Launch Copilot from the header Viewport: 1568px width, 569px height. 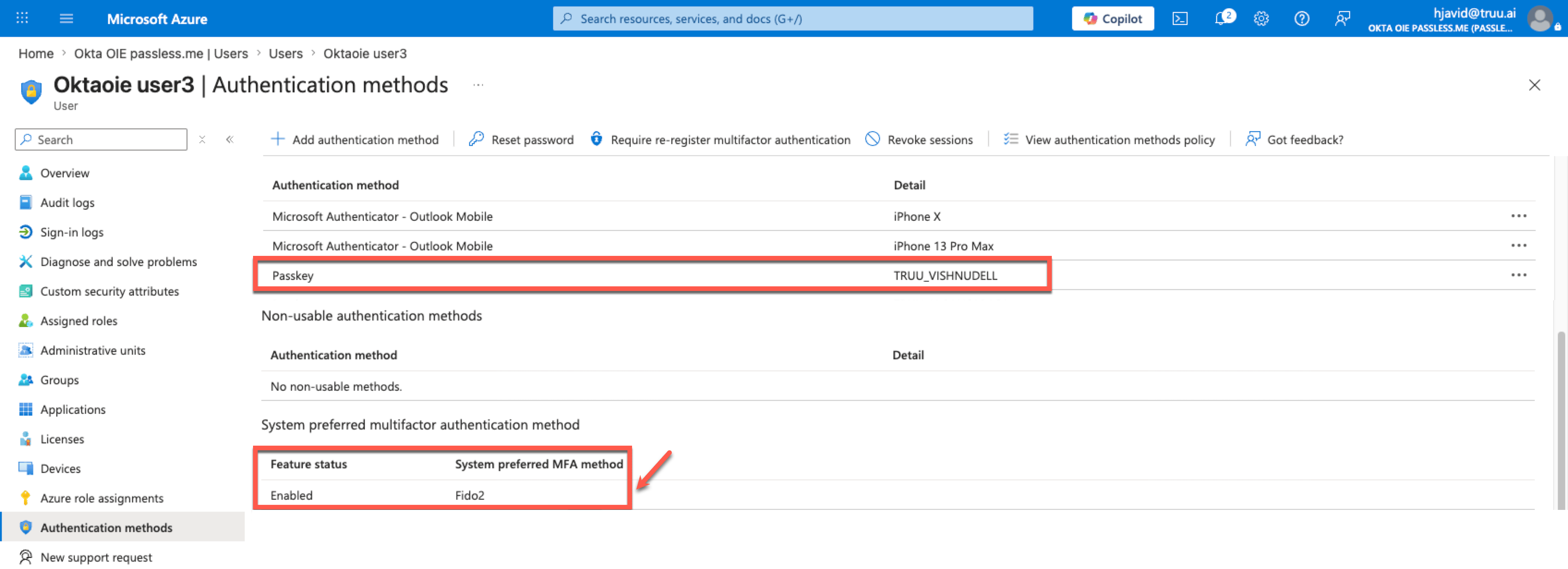(1112, 18)
